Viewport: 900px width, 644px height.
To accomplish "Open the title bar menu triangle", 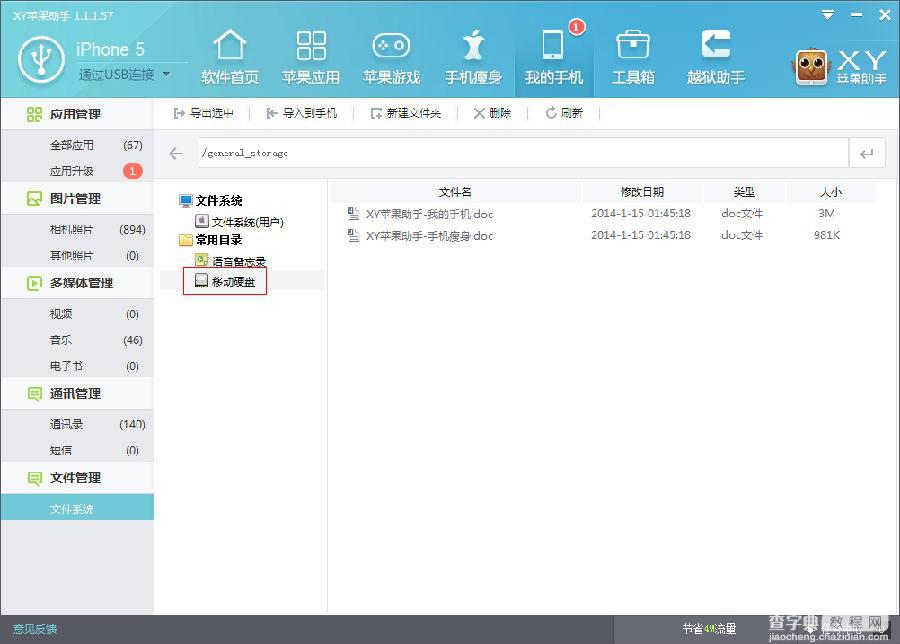I will [827, 15].
